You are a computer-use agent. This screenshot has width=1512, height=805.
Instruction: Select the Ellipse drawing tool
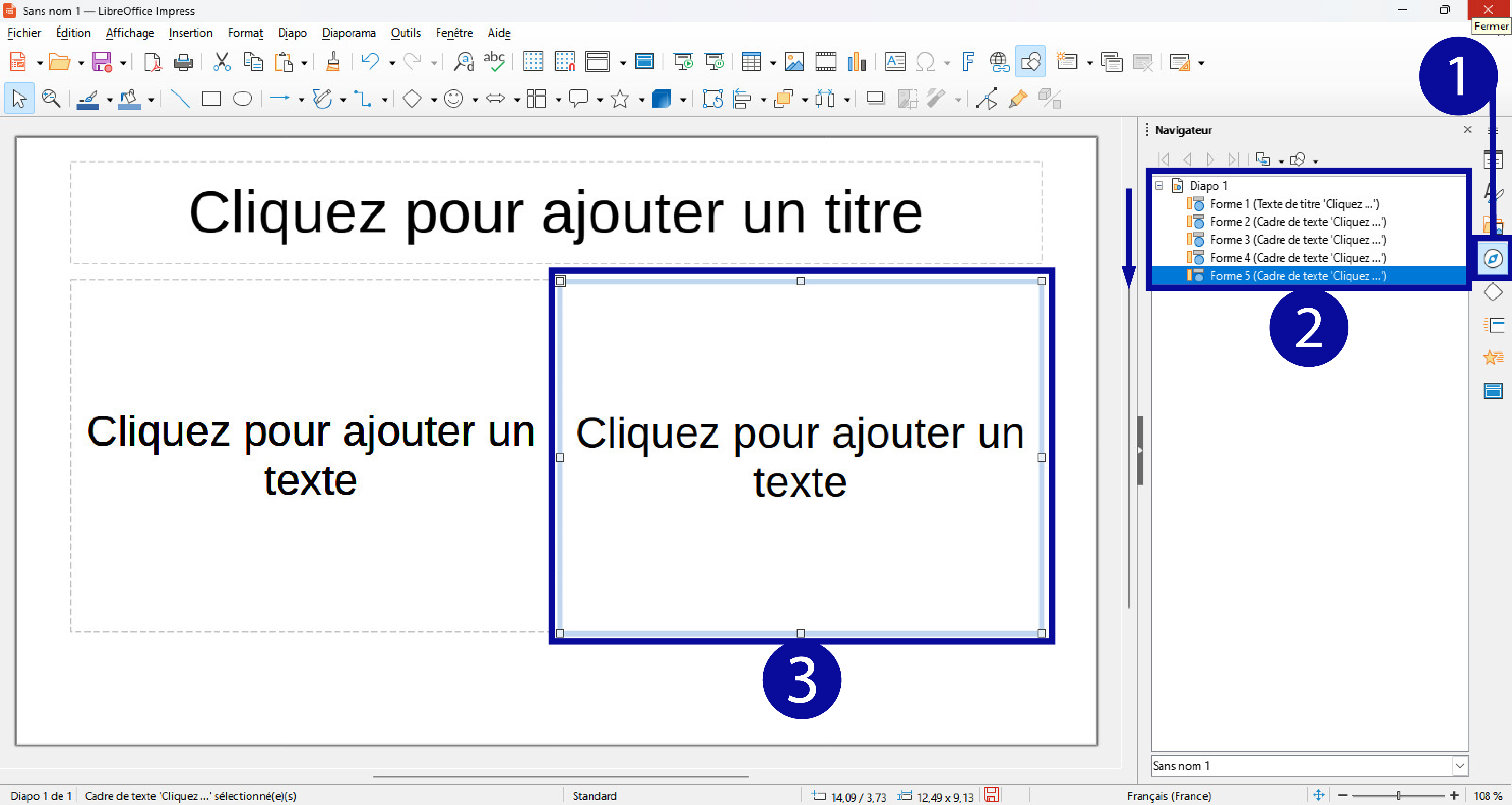(243, 99)
